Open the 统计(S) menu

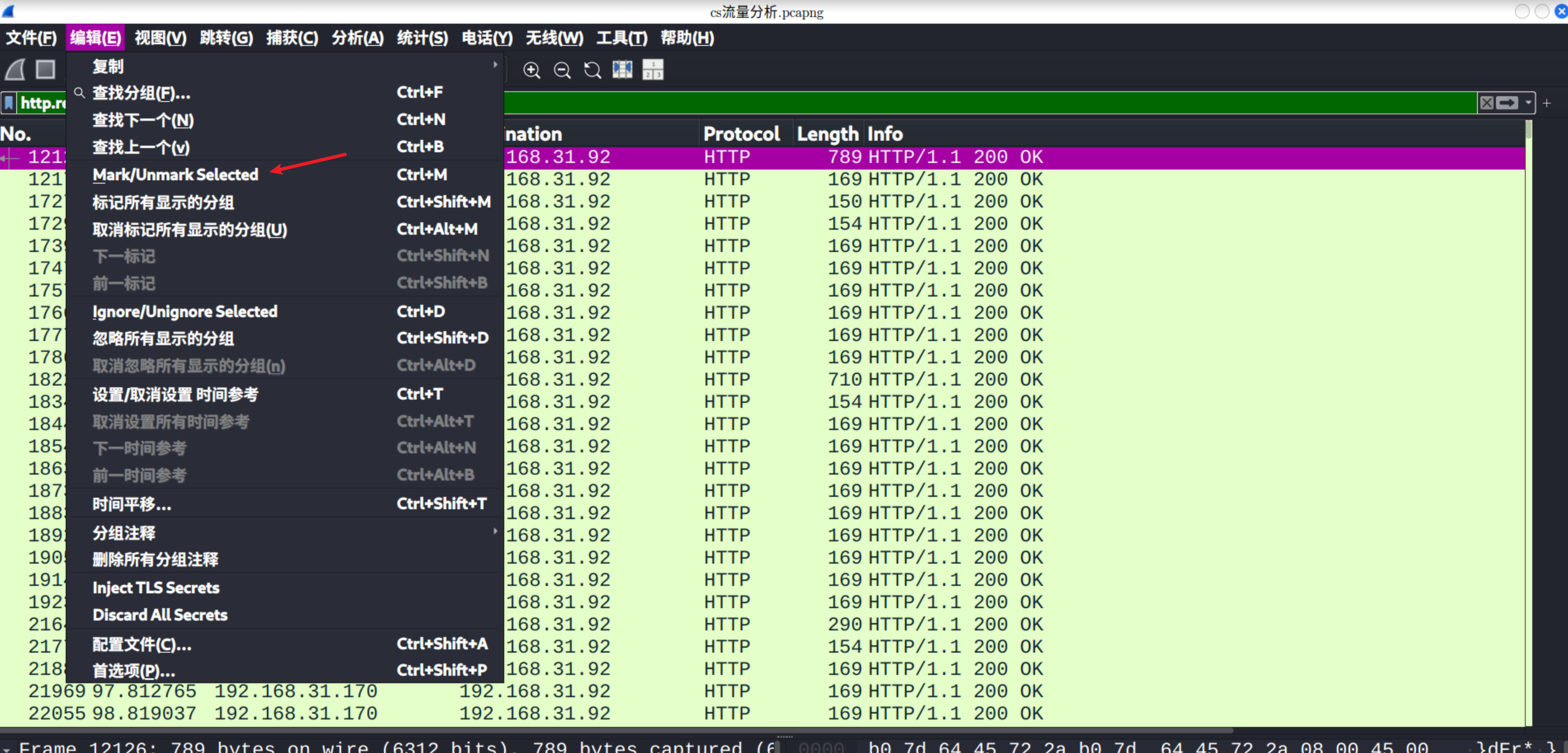point(422,38)
